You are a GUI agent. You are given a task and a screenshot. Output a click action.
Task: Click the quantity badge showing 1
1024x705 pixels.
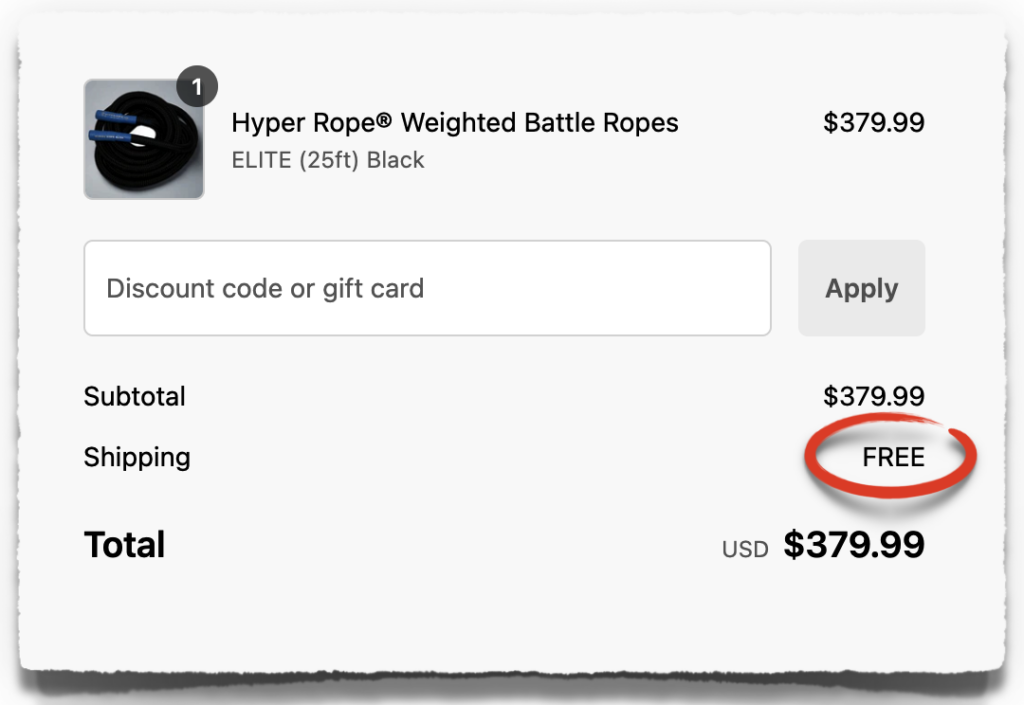coord(198,87)
